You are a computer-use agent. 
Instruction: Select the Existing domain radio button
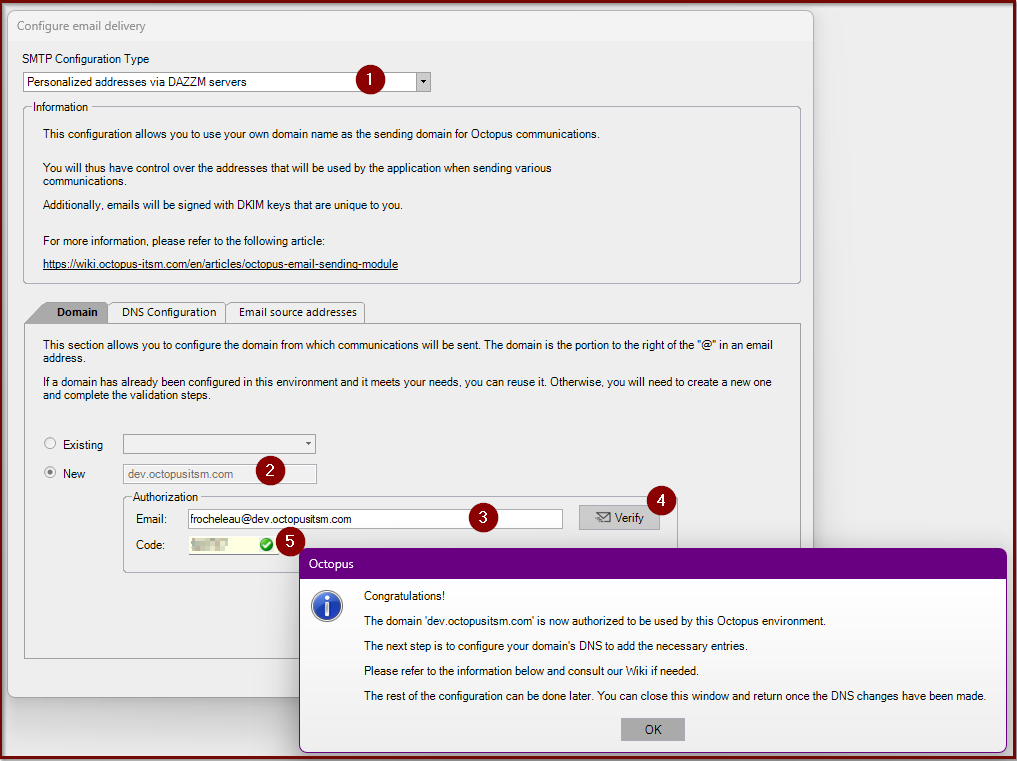tap(49, 443)
